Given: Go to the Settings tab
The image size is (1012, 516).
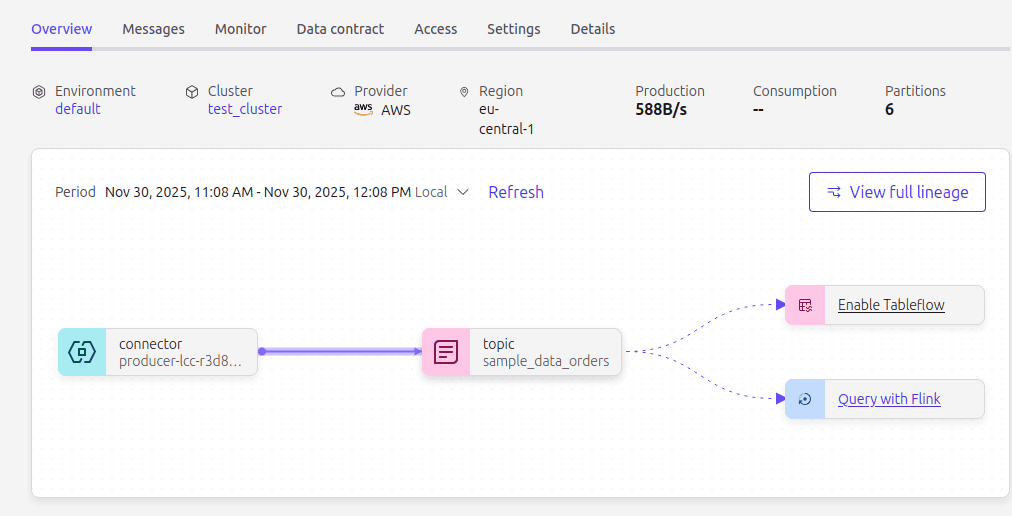Looking at the screenshot, I should click(x=513, y=29).
